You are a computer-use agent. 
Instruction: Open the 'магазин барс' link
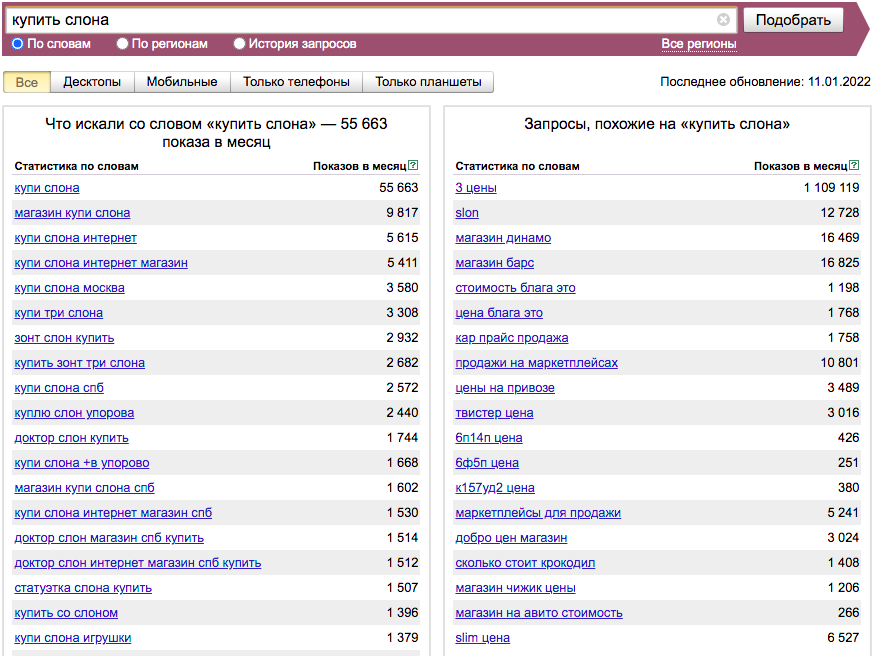(x=494, y=263)
